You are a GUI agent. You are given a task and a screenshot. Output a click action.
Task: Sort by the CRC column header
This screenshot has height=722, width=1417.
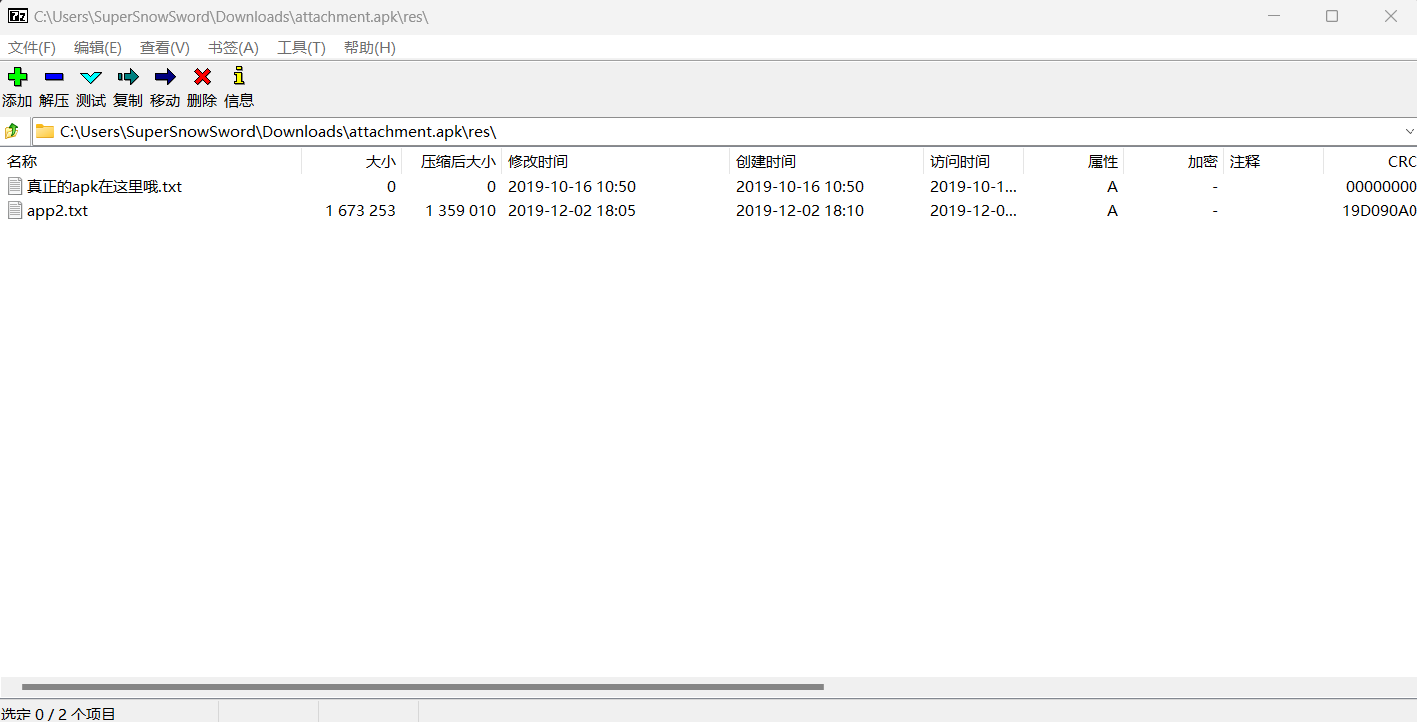(x=1370, y=161)
